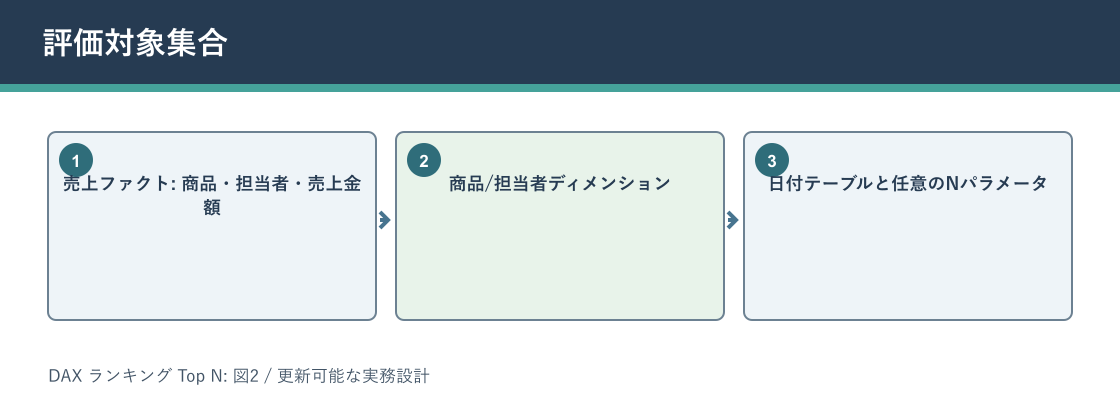1120x420 pixels.
Task: Select the 売上ファクト card heading text
Action: (x=212, y=195)
